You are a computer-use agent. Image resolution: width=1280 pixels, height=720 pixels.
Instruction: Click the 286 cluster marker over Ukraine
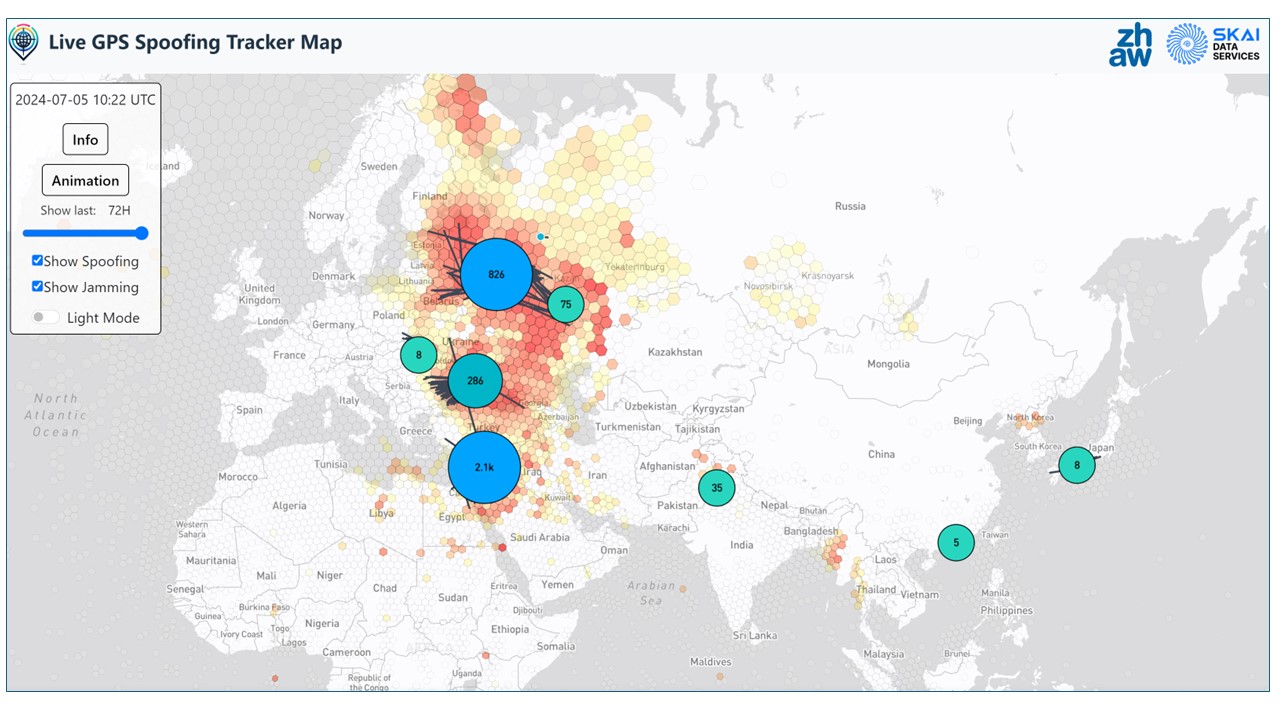click(477, 379)
